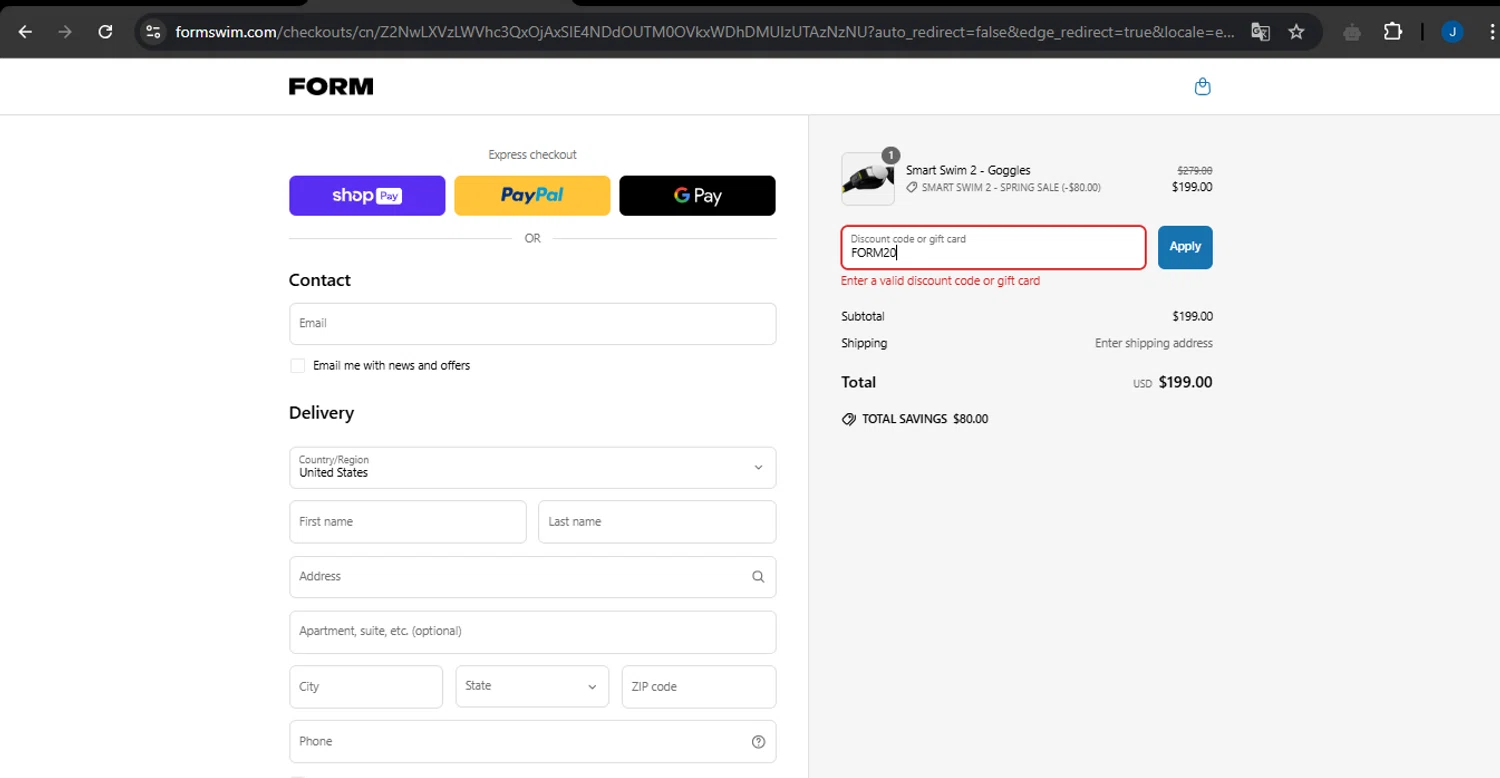Click the discount code field containing FORM20
The image size is (1500, 778).
point(993,247)
